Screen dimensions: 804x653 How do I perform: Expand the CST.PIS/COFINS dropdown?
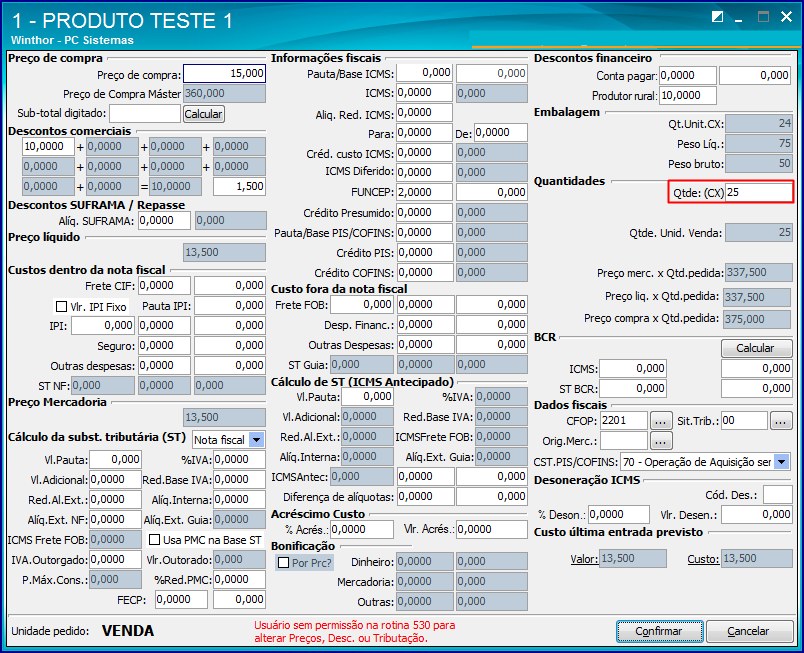tap(781, 462)
